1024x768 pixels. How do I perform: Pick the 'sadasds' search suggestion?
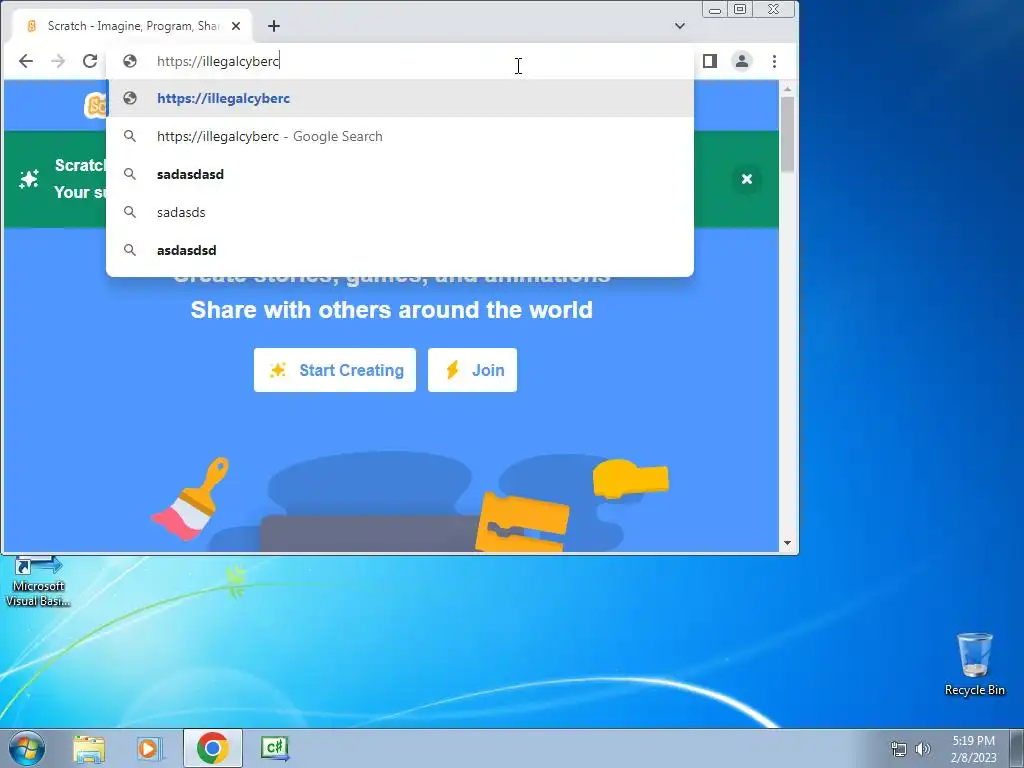point(400,212)
